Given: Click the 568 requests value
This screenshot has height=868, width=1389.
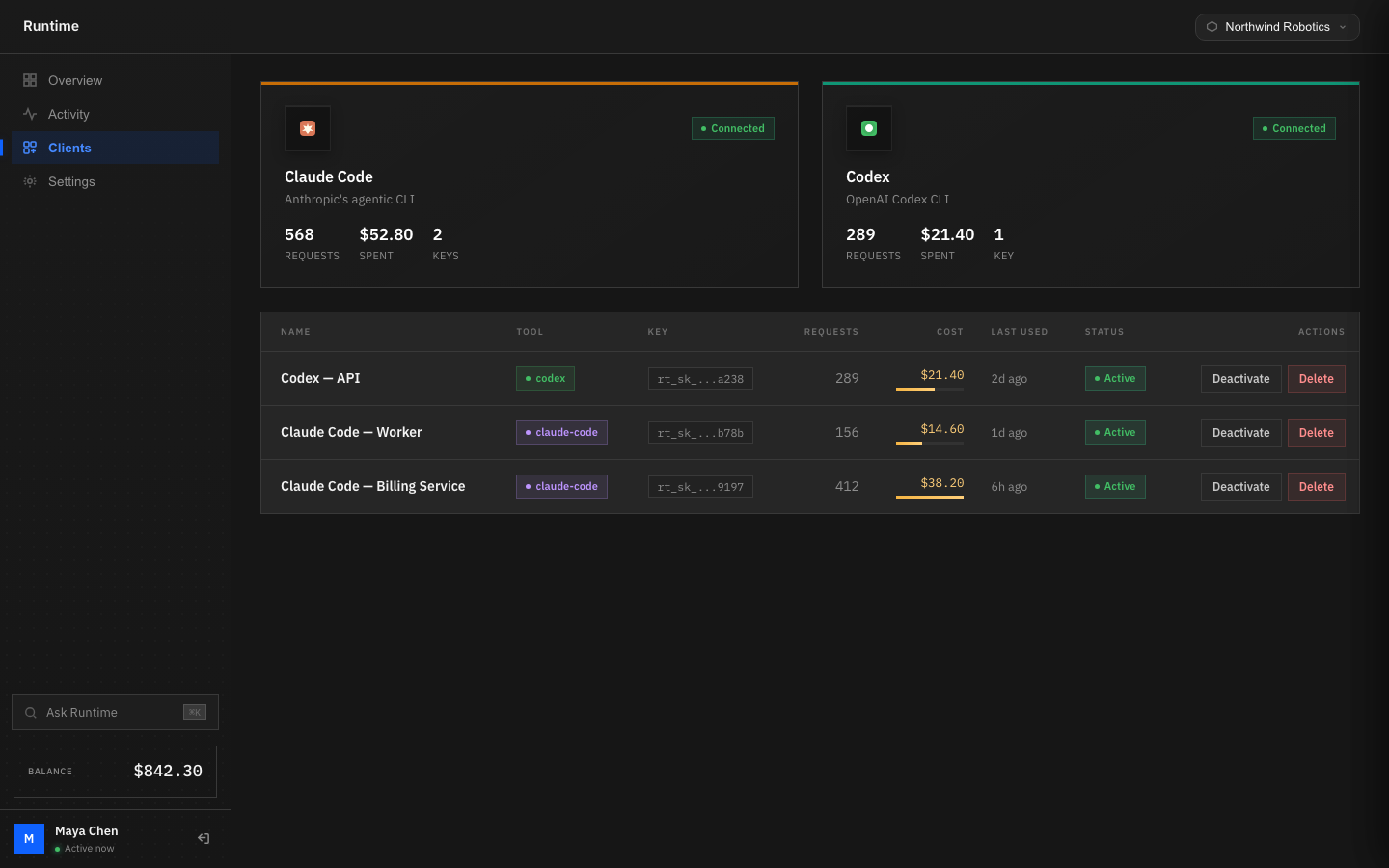Looking at the screenshot, I should (299, 234).
